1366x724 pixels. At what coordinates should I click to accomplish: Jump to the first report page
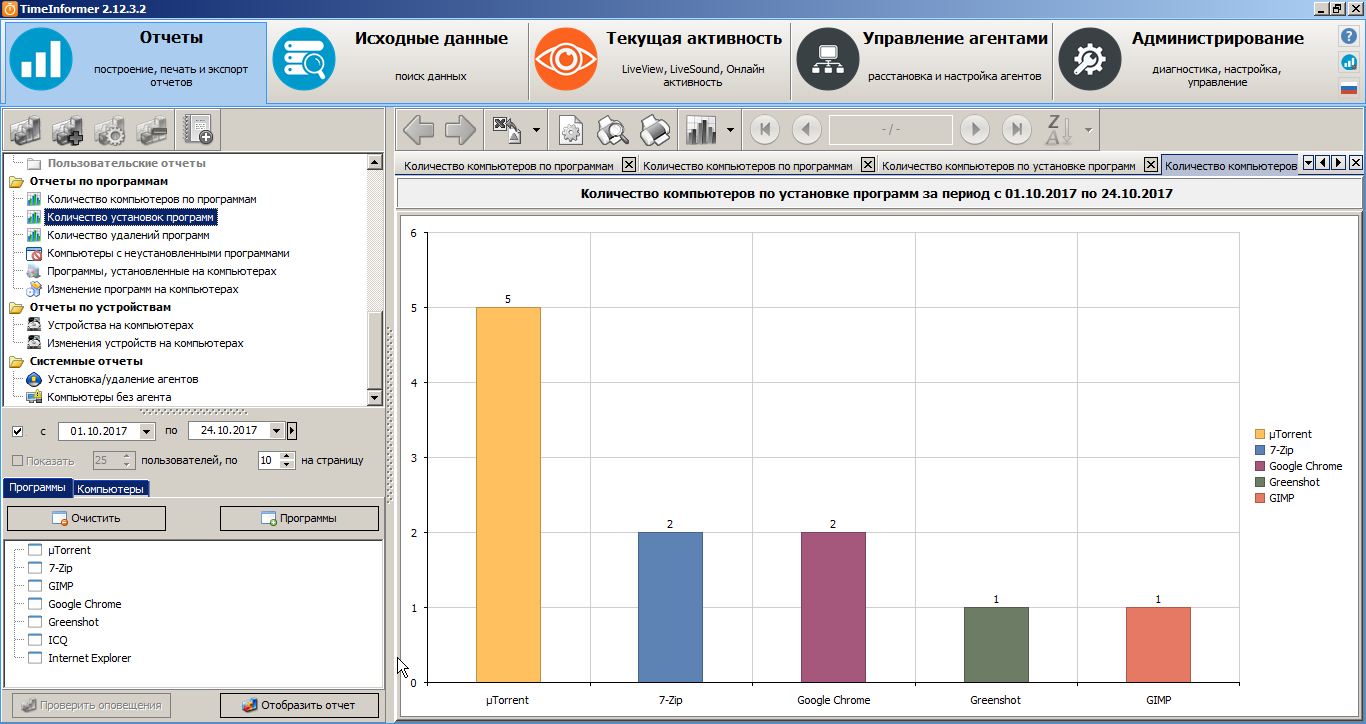764,129
